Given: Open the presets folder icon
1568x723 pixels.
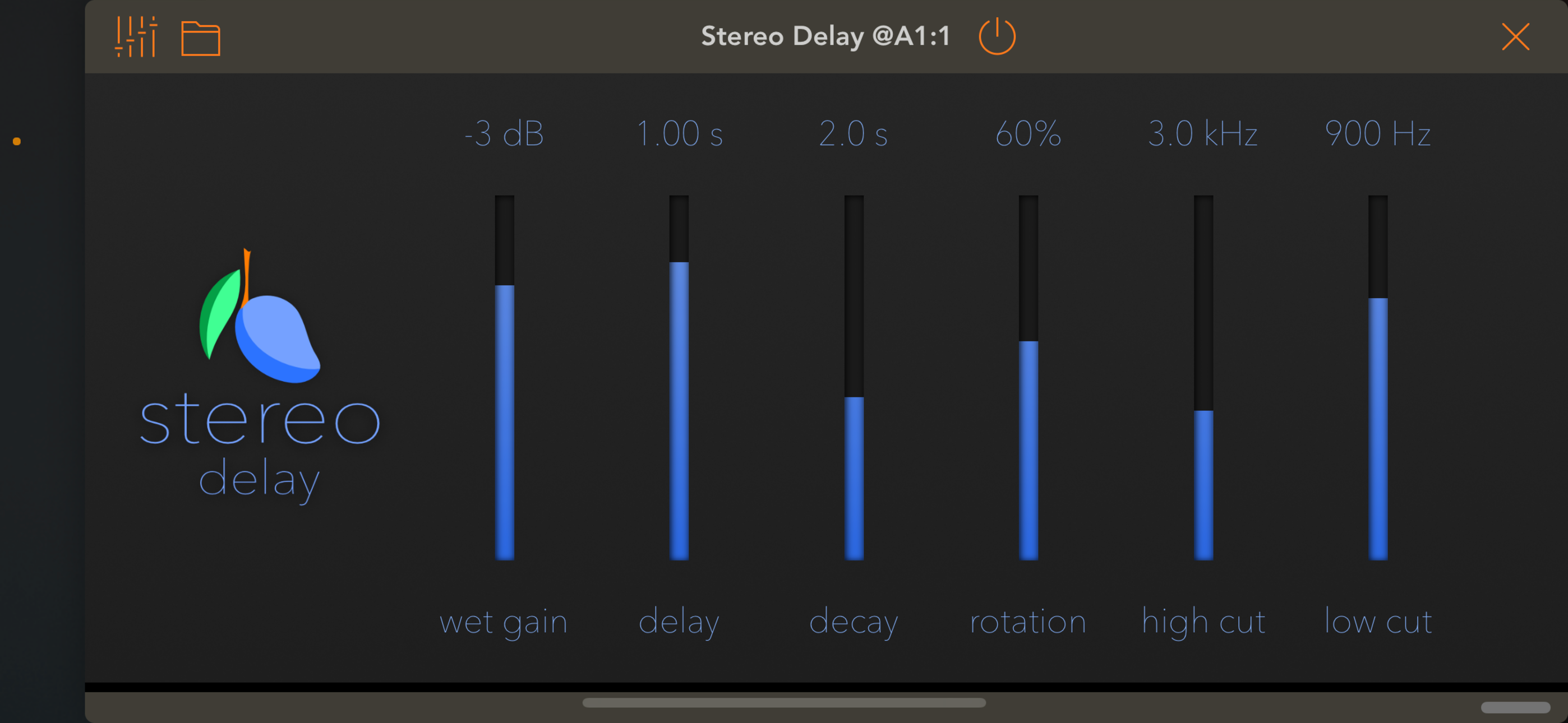Looking at the screenshot, I should pyautogui.click(x=201, y=37).
